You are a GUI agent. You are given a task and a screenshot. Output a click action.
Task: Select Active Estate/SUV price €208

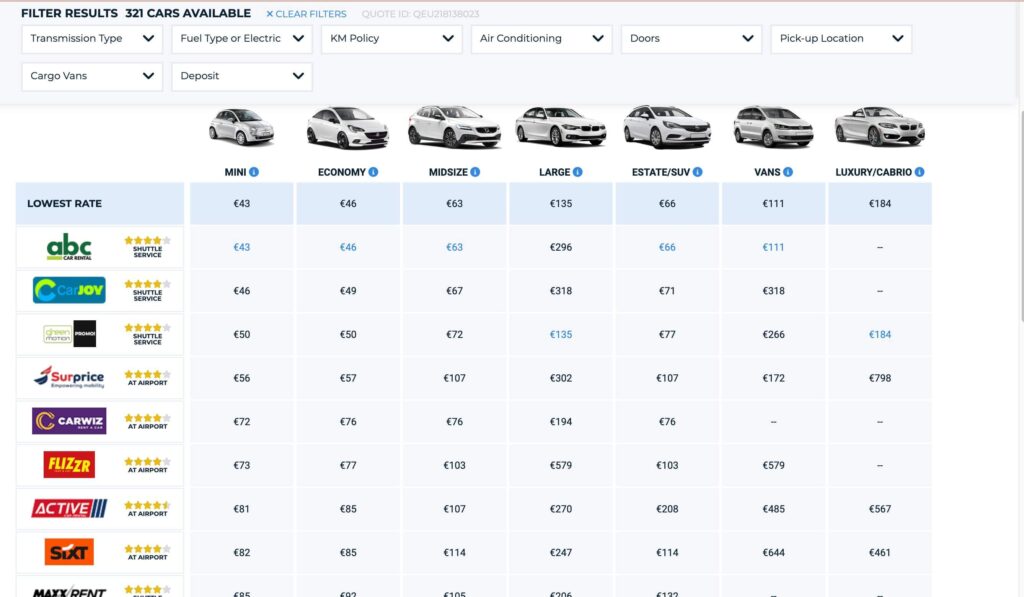pos(667,509)
